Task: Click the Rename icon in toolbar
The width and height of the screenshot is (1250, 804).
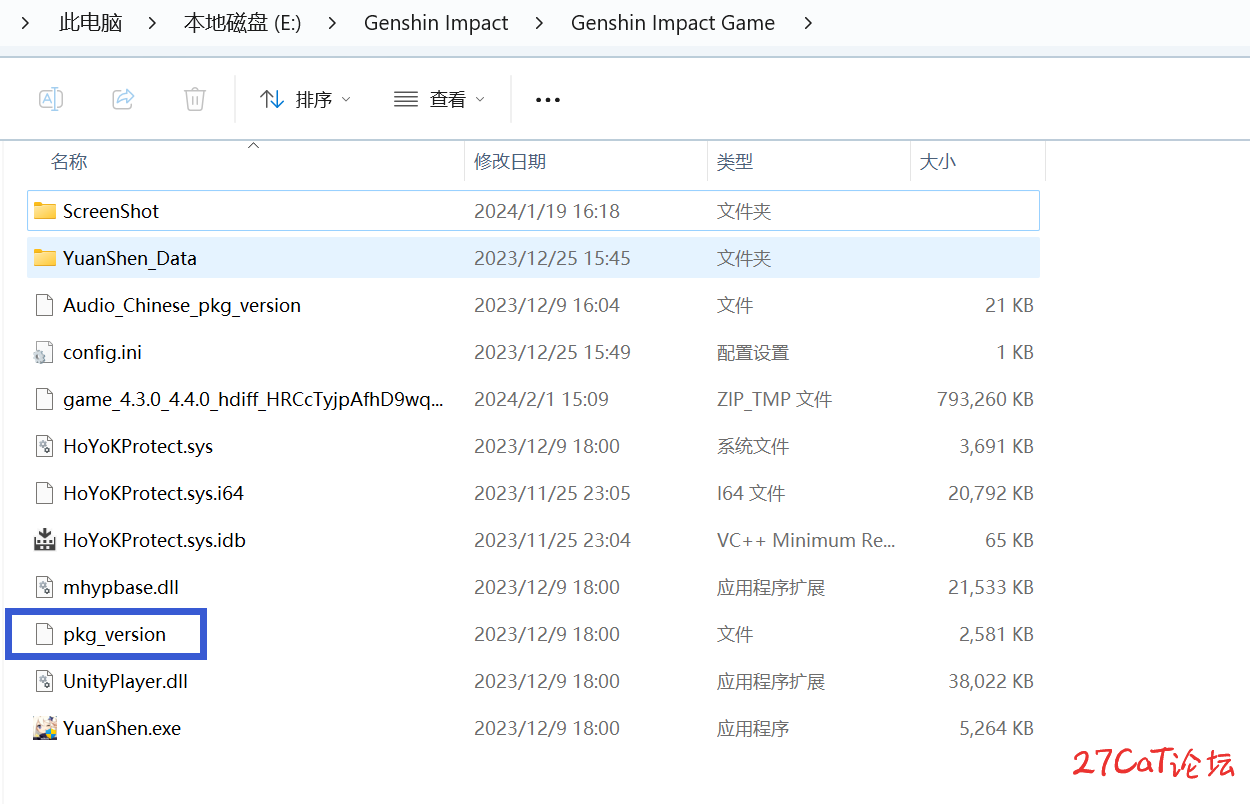Action: [51, 99]
